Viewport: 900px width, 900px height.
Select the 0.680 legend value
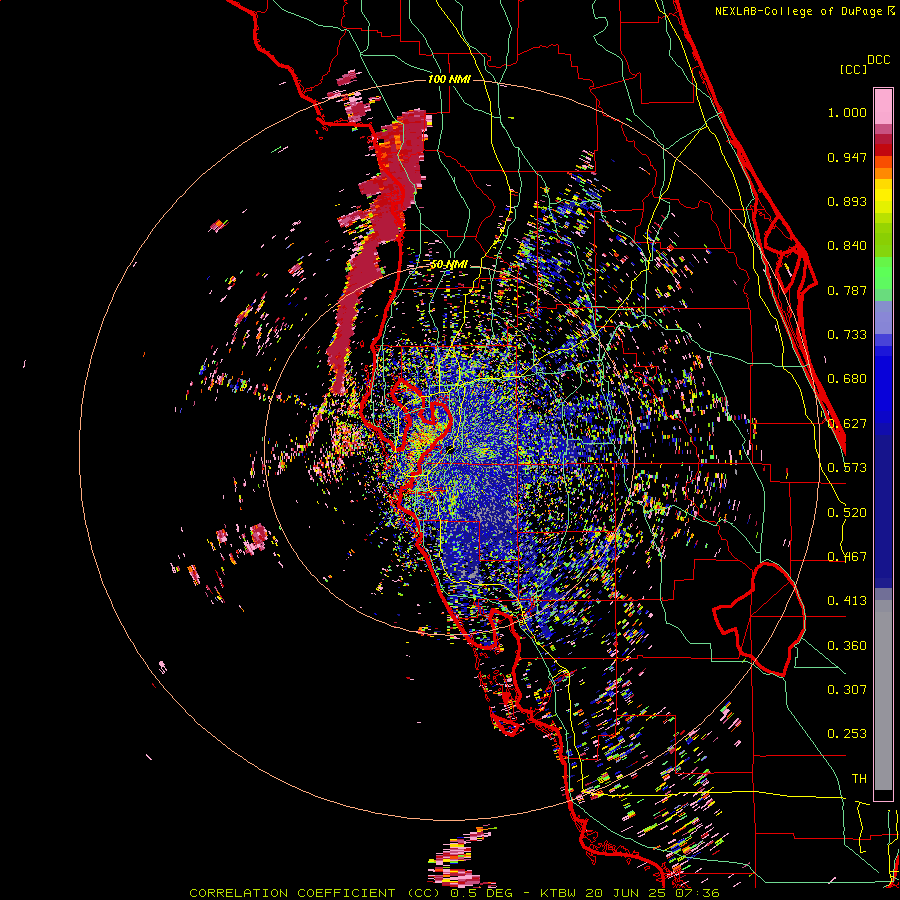847,379
